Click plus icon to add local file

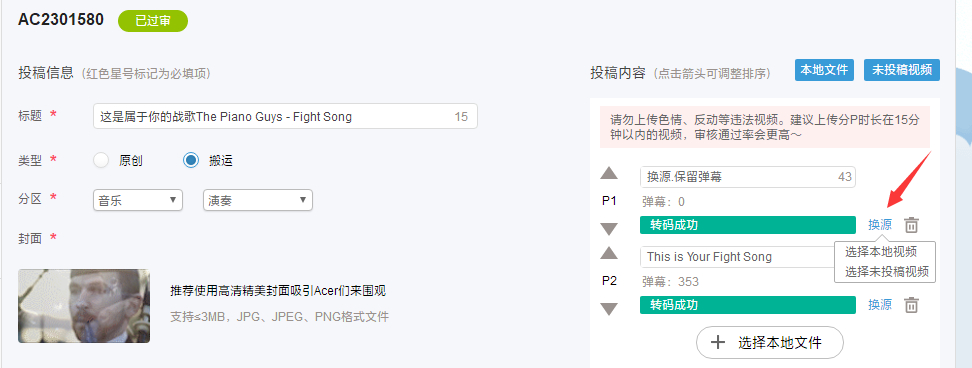point(717,343)
